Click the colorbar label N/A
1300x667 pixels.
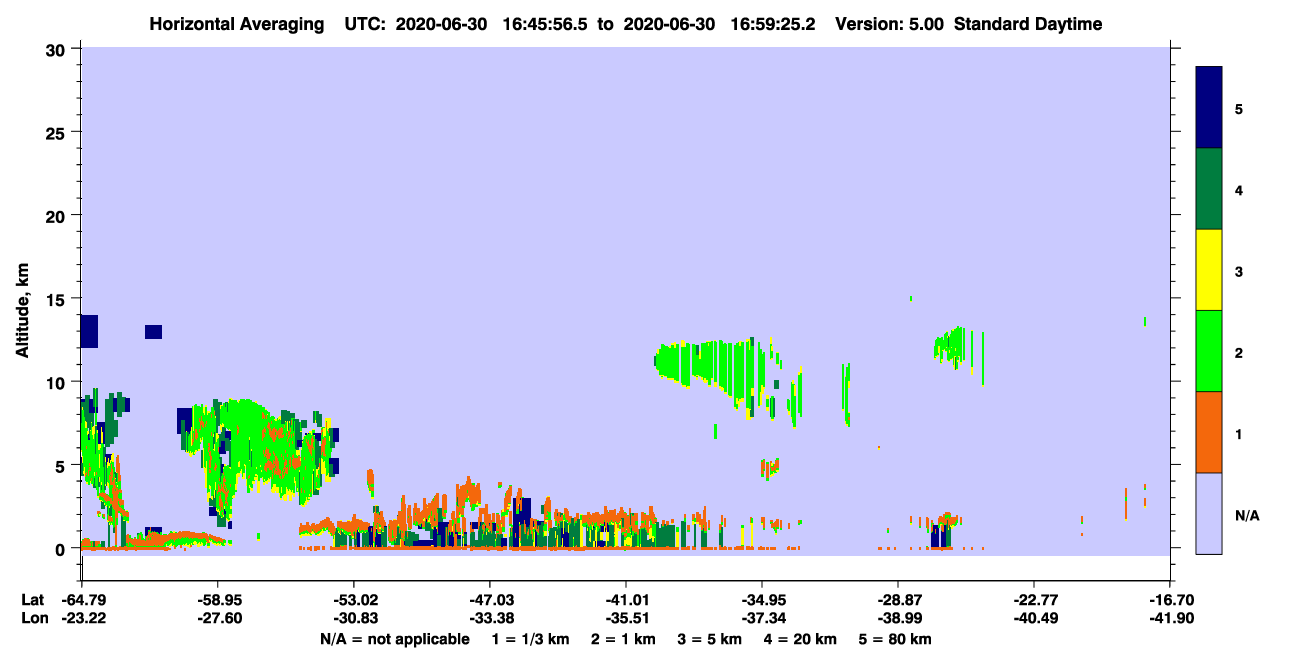click(1247, 515)
